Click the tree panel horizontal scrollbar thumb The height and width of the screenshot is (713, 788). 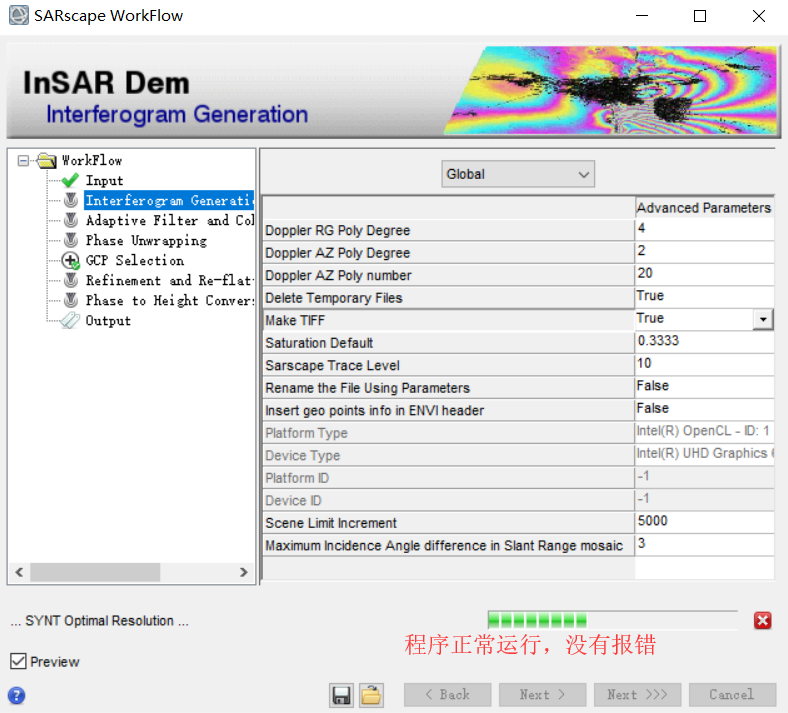point(95,572)
